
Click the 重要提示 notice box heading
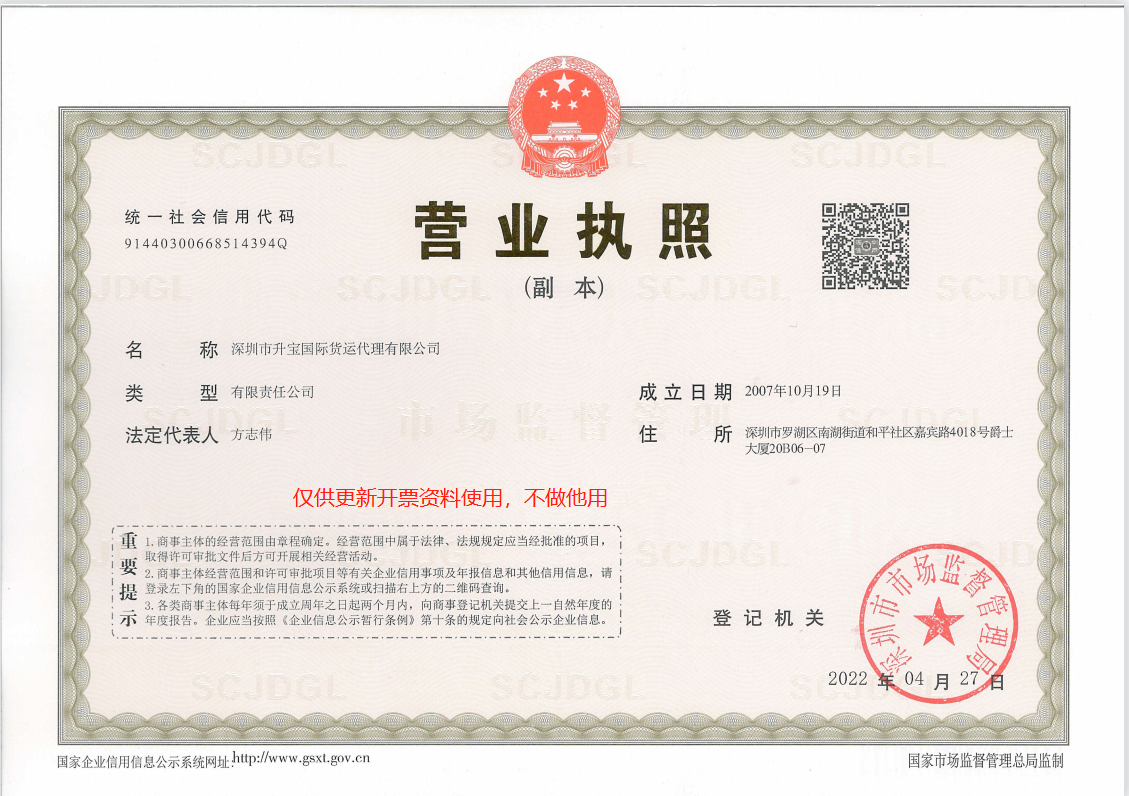point(128,579)
